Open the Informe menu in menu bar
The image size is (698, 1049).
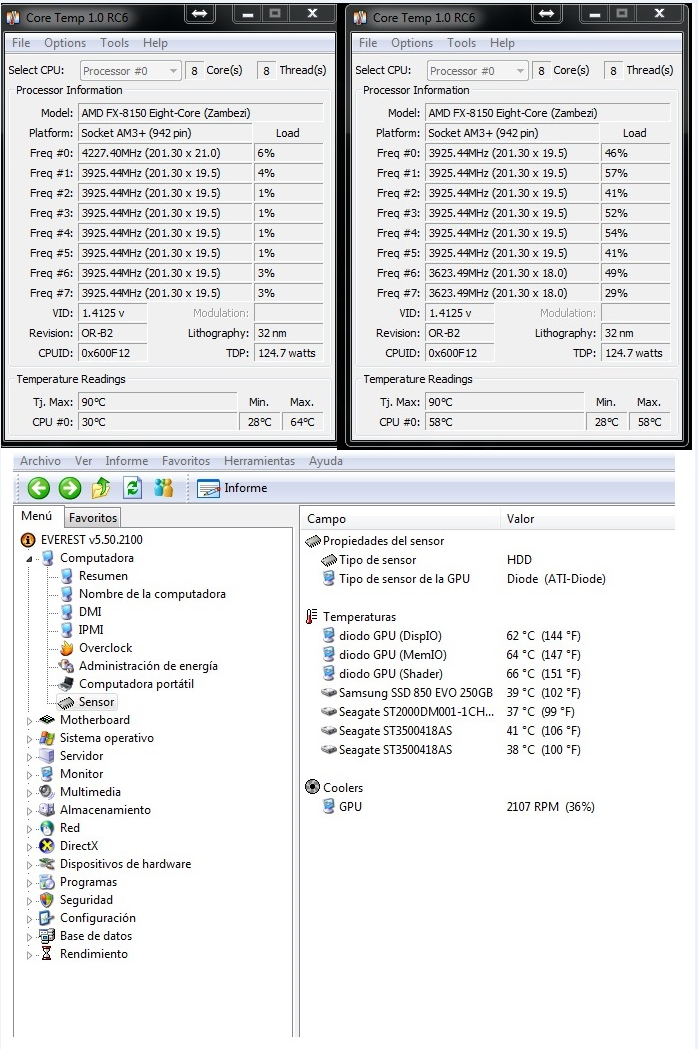pos(126,461)
